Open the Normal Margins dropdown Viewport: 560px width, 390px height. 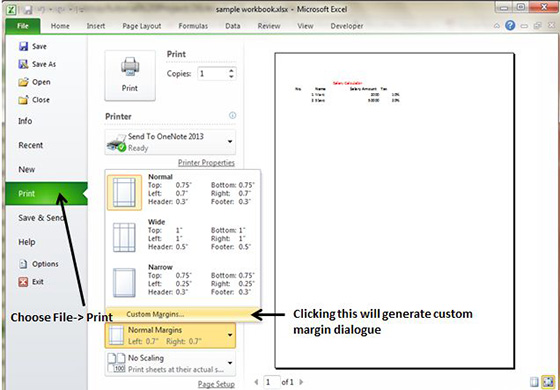tap(170, 335)
